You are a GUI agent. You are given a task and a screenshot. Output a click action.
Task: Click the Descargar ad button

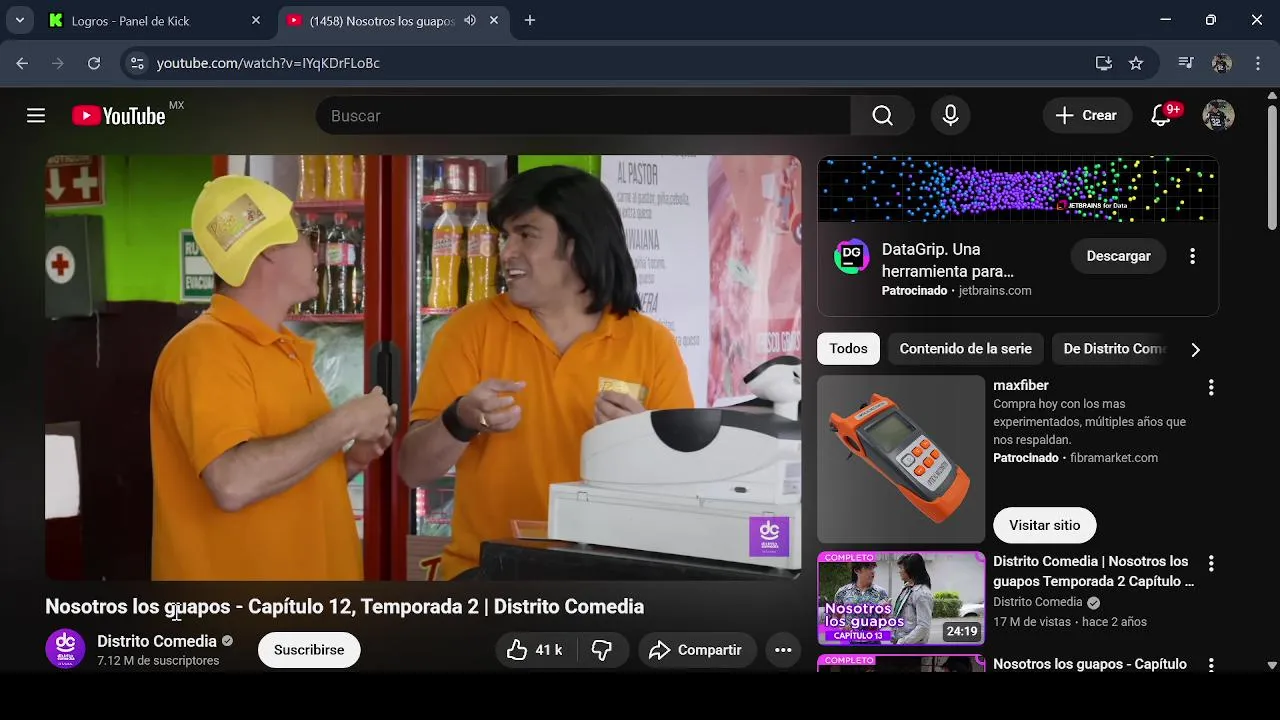[x=1118, y=256]
